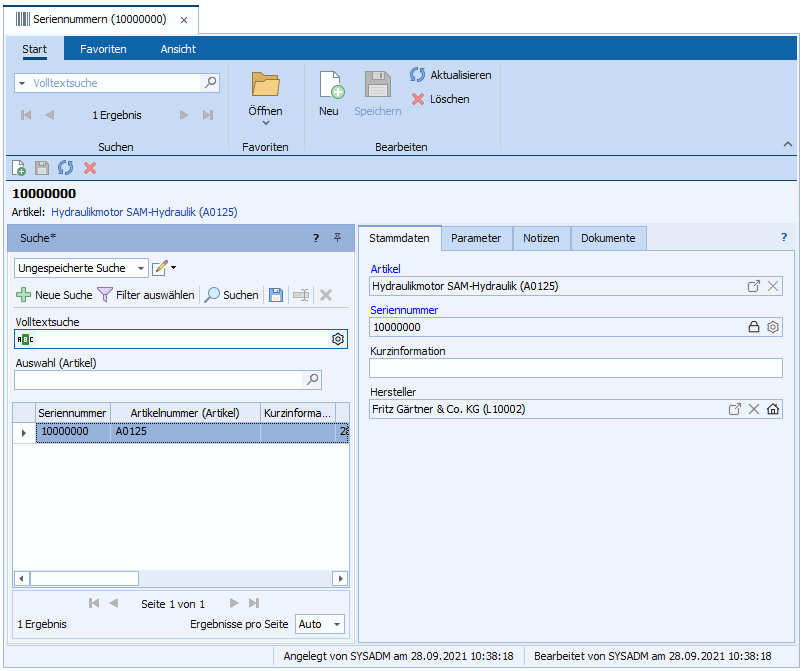Pin the Suche panel

click(337, 238)
